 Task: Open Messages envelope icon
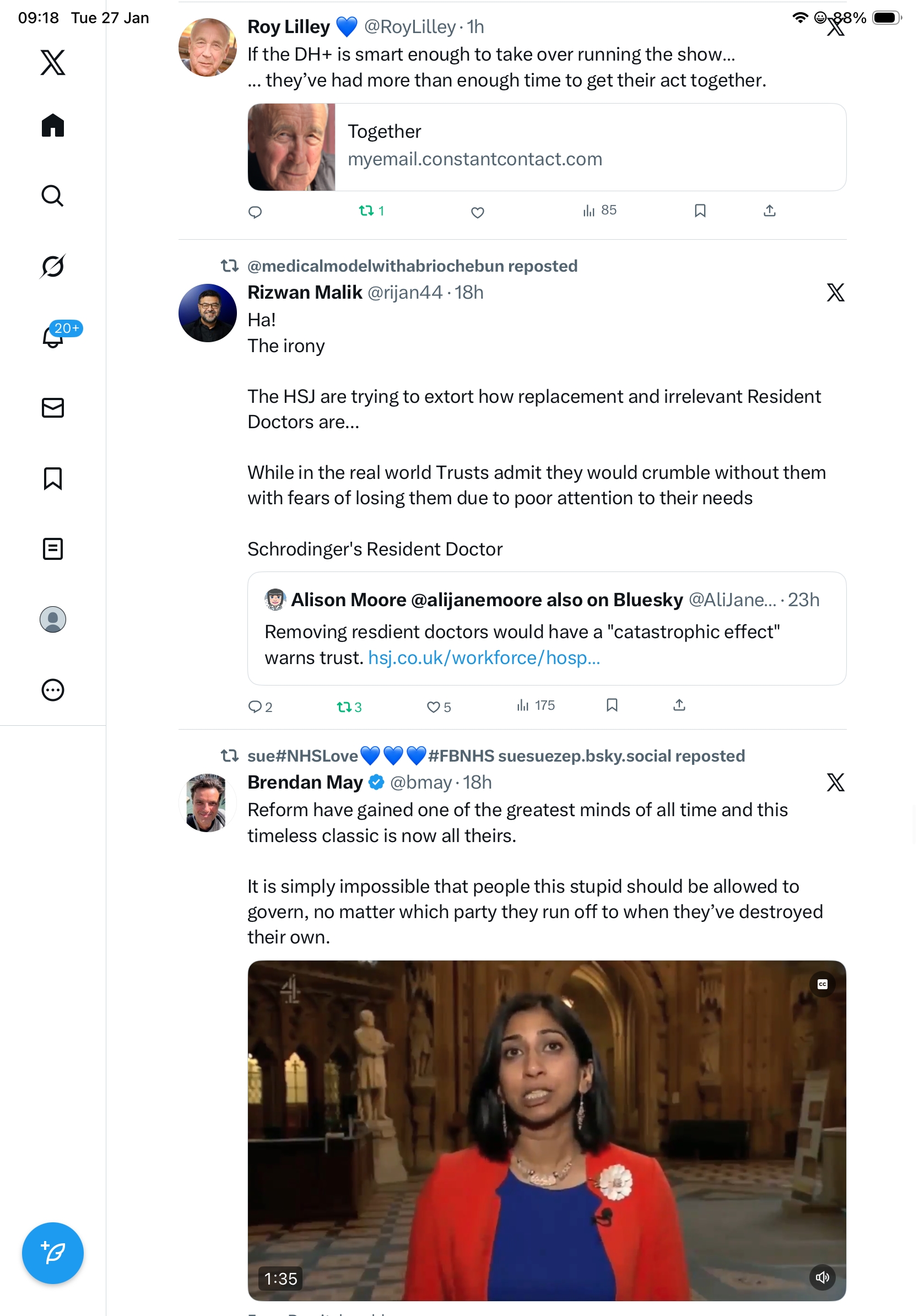pyautogui.click(x=53, y=407)
